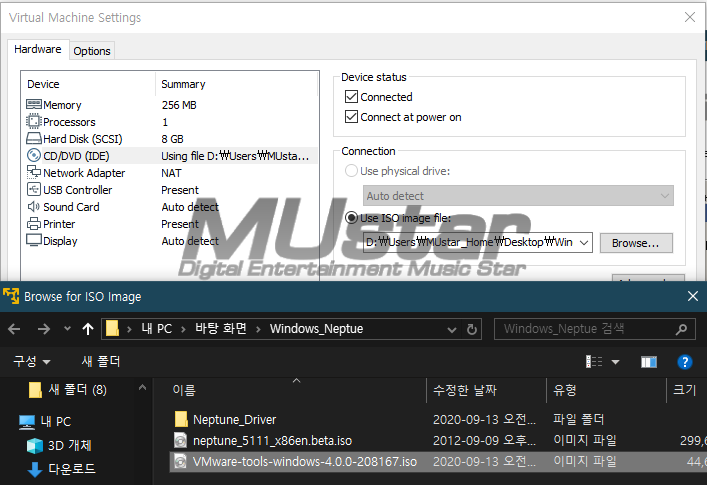Go back with the left arrow in Browse dialog
Viewport: 707px width, 485px height.
(x=14, y=329)
